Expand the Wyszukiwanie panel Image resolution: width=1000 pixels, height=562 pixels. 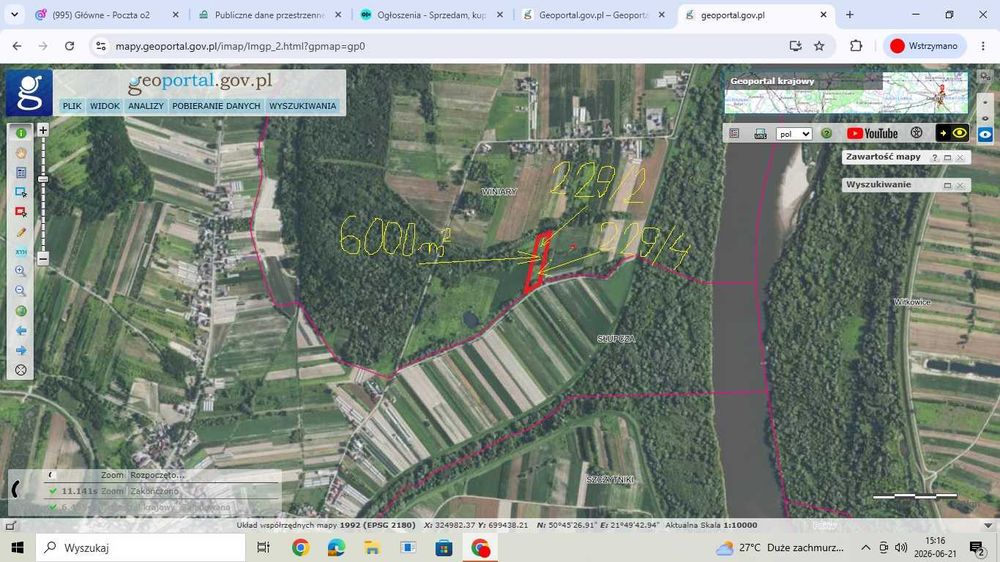click(x=948, y=186)
